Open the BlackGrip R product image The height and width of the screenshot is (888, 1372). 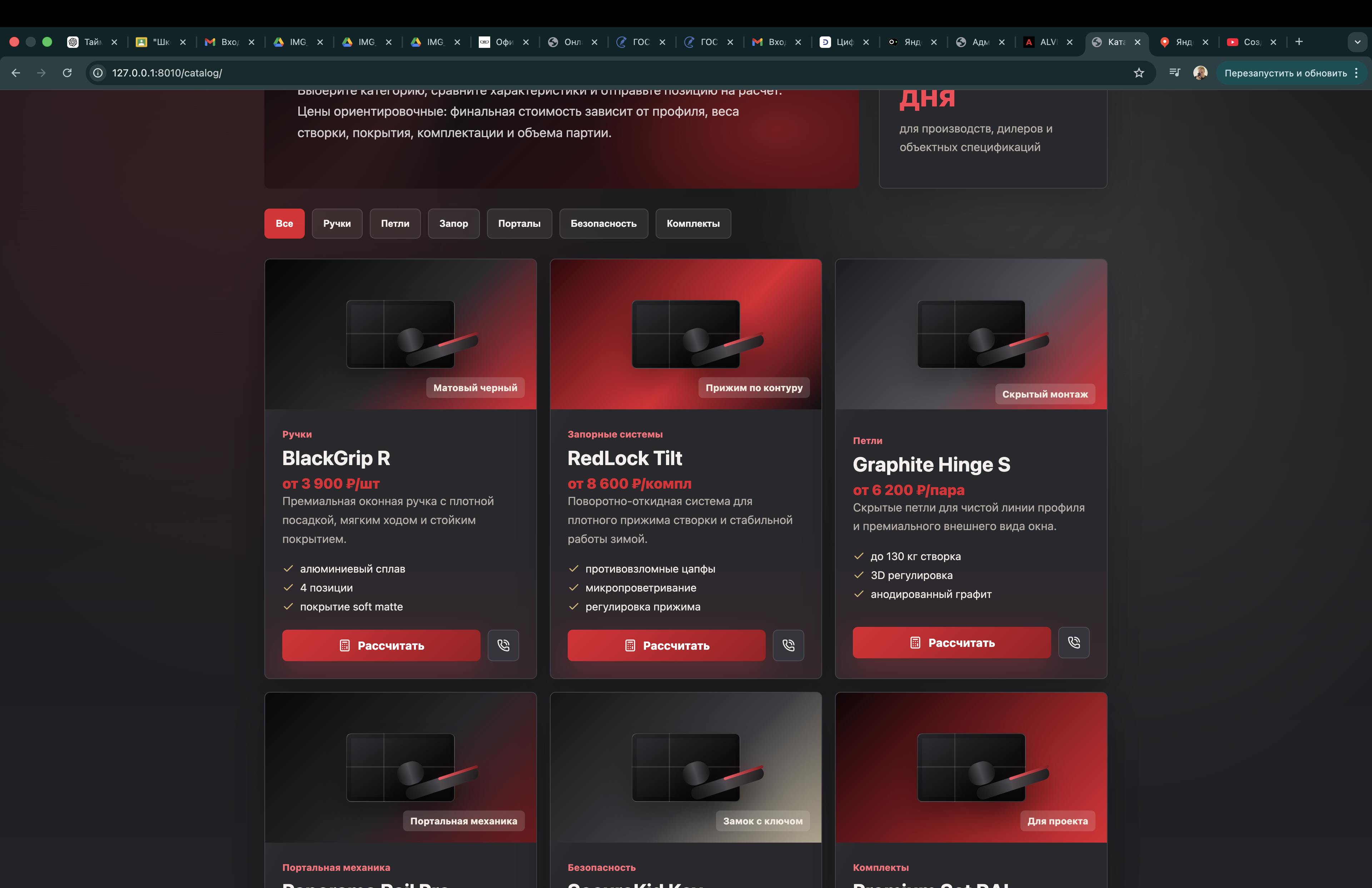click(x=400, y=334)
